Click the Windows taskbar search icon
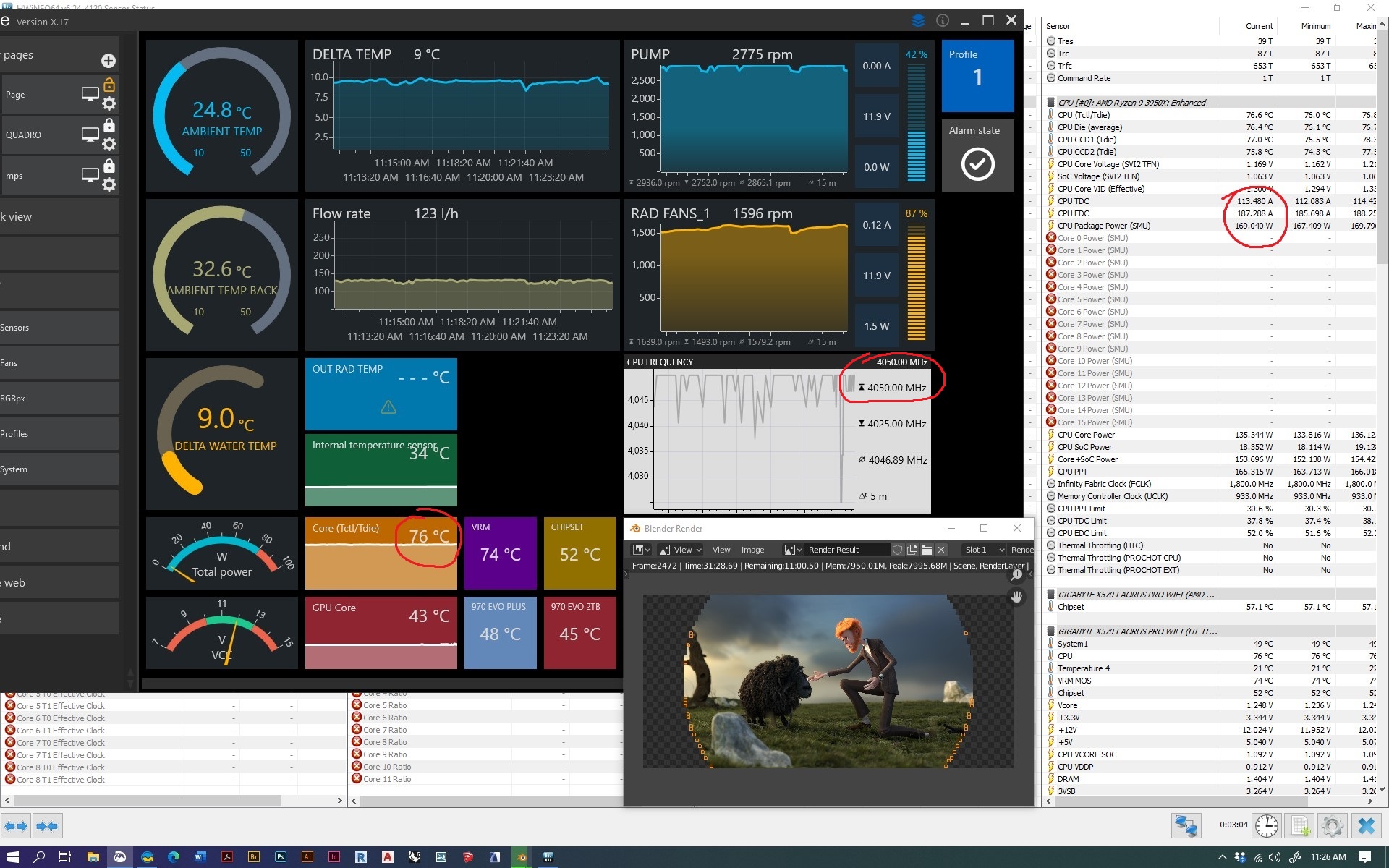1389x868 pixels. coord(39,857)
